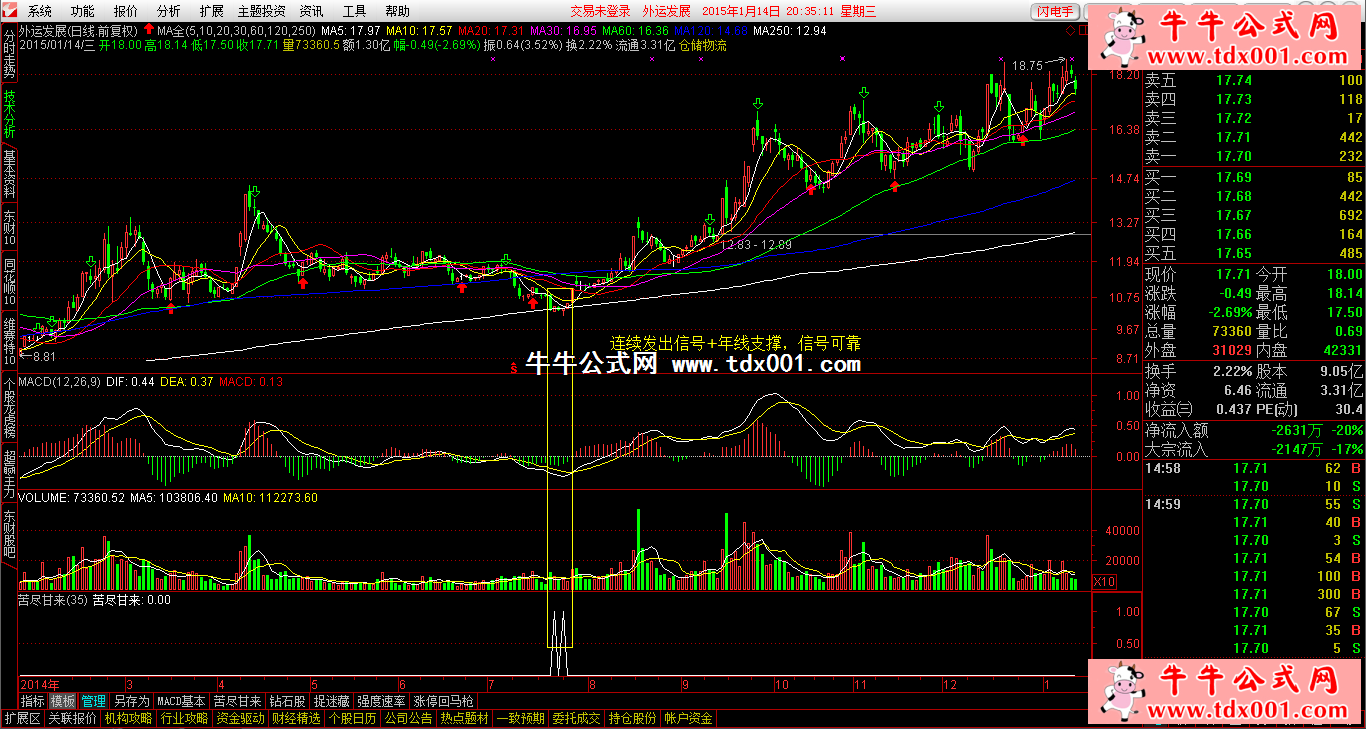Click the red app logo icon
This screenshot has width=1366, height=729.
tap(10, 11)
